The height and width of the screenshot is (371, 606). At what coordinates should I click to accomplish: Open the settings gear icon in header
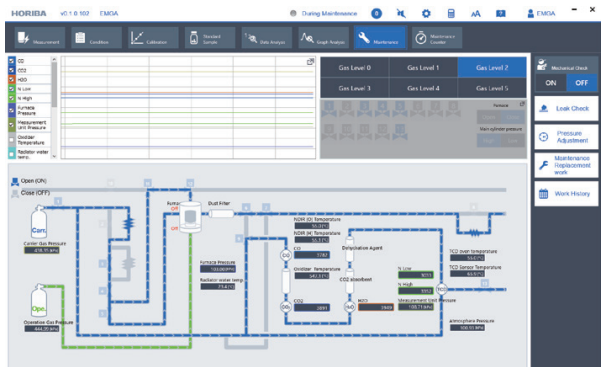pyautogui.click(x=426, y=14)
